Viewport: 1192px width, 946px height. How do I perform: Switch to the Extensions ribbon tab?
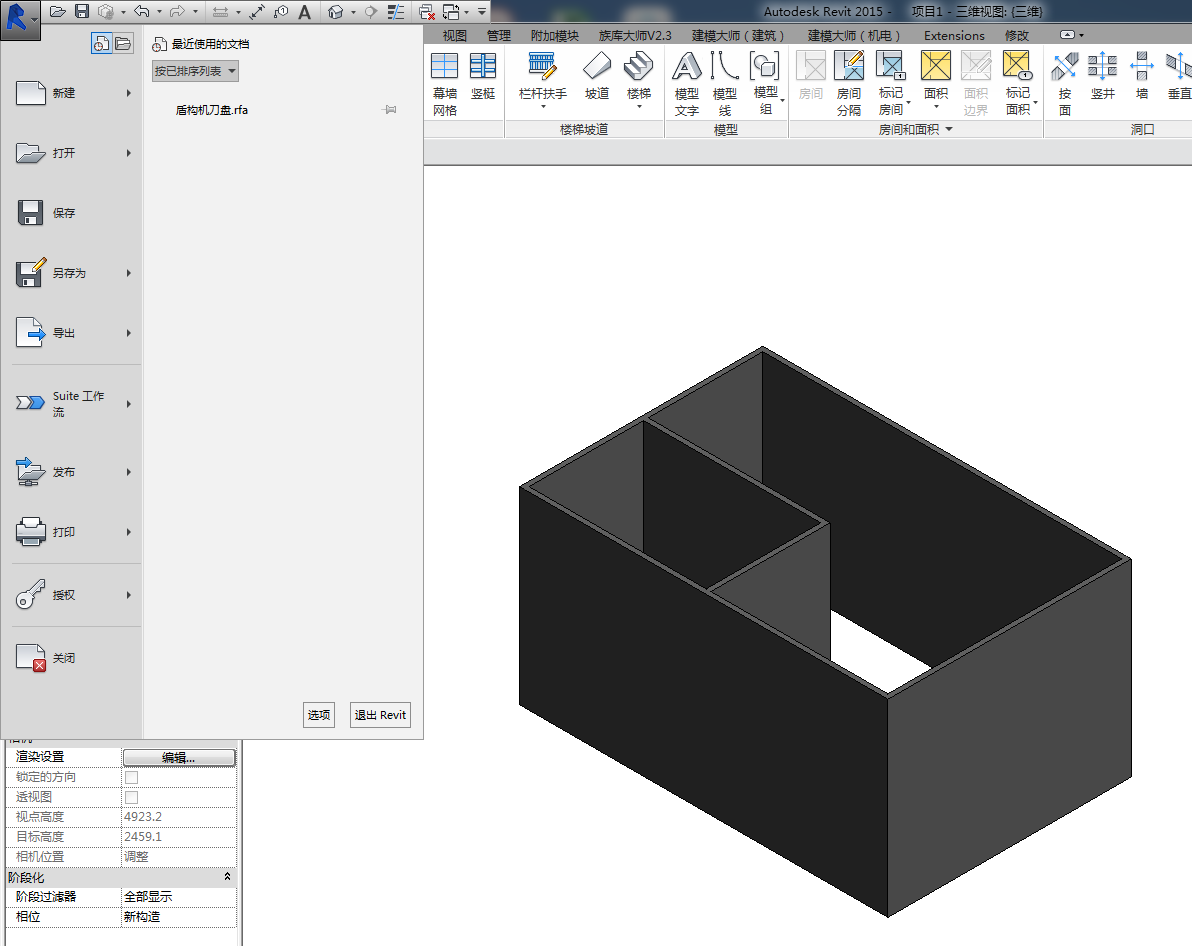954,35
